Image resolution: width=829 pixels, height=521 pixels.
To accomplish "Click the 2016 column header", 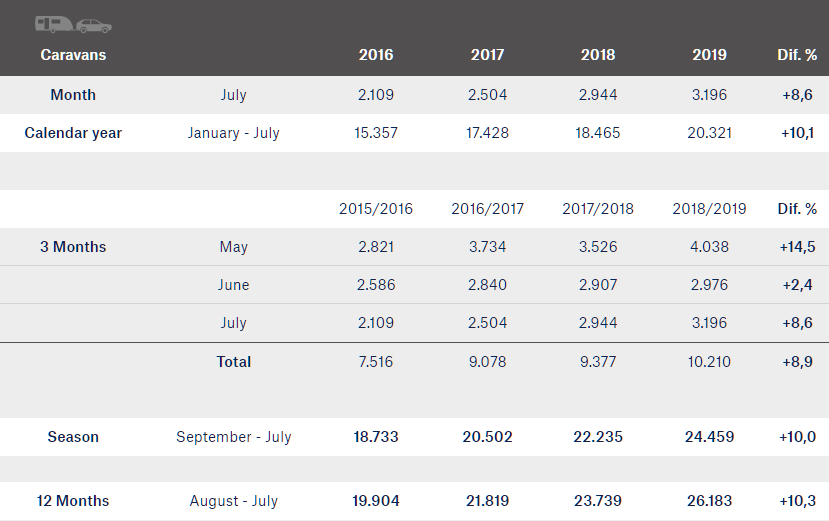I will pos(376,55).
